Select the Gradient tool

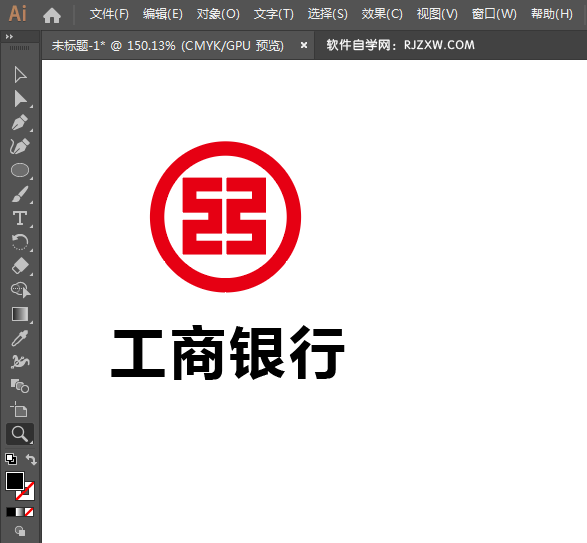point(20,314)
